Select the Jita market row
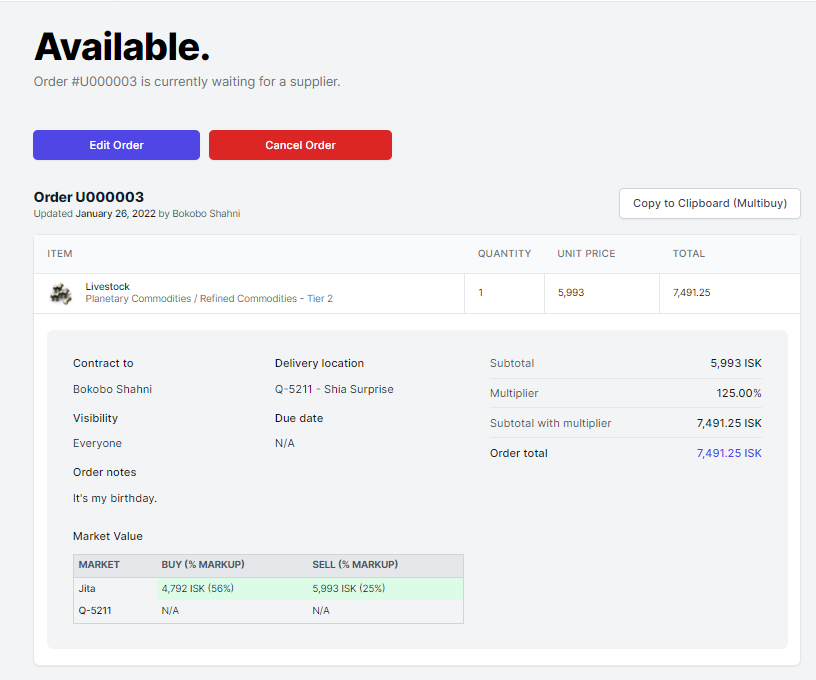Image resolution: width=816 pixels, height=680 pixels. click(268, 588)
